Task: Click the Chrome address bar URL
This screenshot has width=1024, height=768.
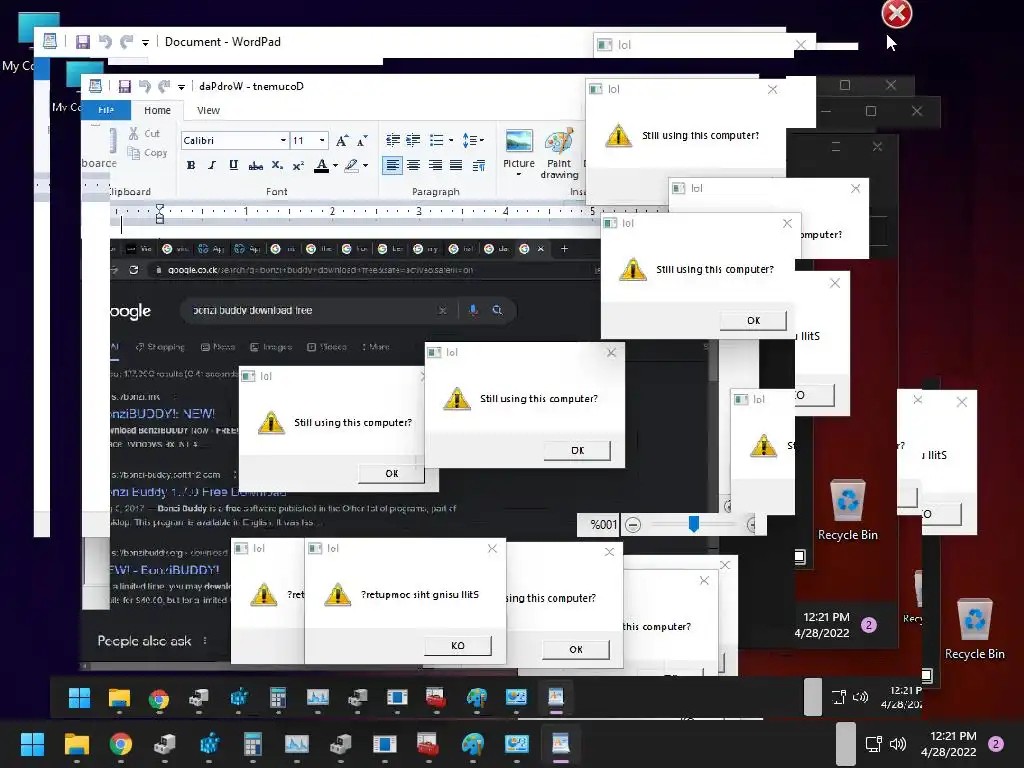Action: 320,270
